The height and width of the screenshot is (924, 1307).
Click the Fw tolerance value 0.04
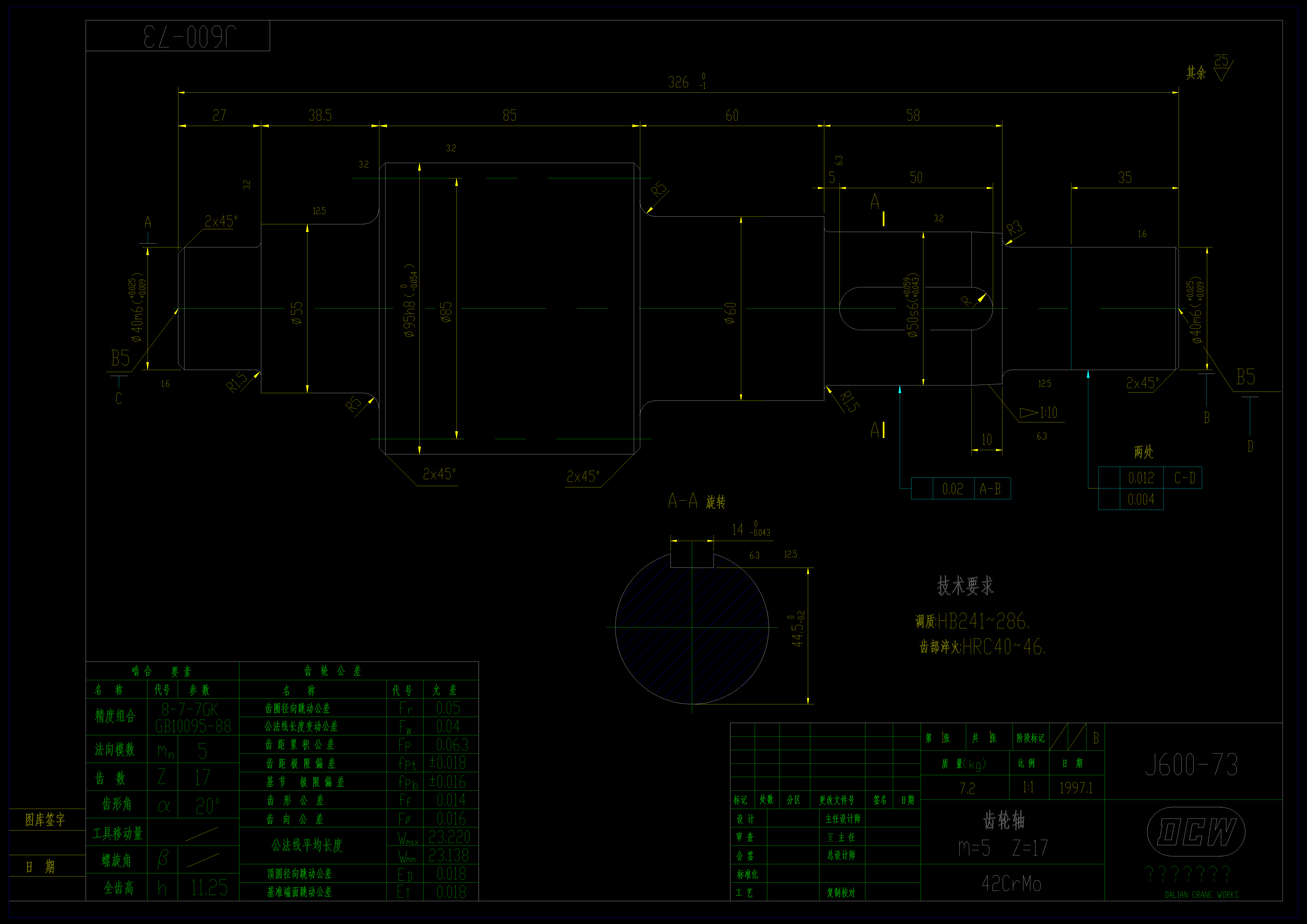(448, 727)
